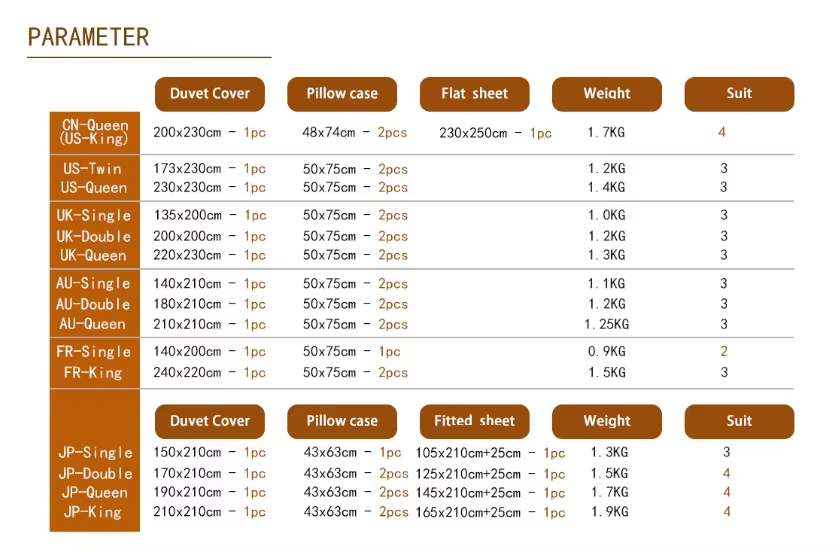Click the UK-Queen row label
Image resolution: width=837 pixels, height=549 pixels.
[93, 255]
